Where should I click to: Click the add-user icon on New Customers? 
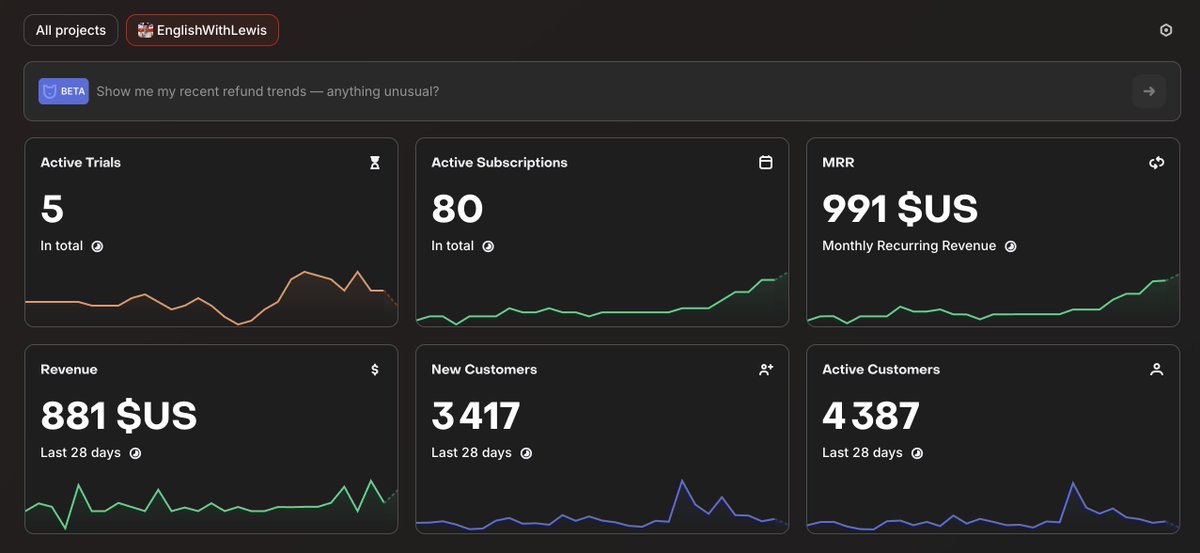coord(766,369)
